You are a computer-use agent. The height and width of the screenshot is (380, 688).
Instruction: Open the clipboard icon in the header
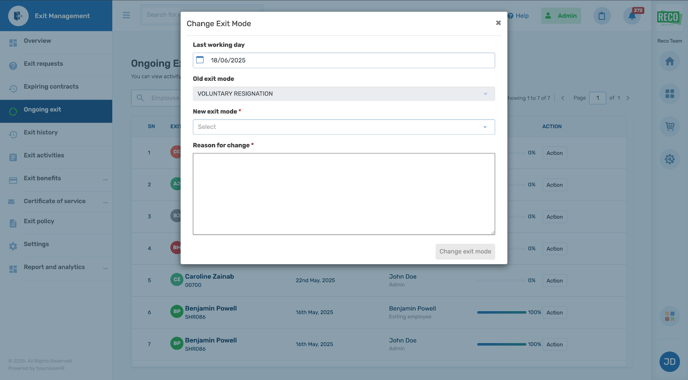point(602,16)
